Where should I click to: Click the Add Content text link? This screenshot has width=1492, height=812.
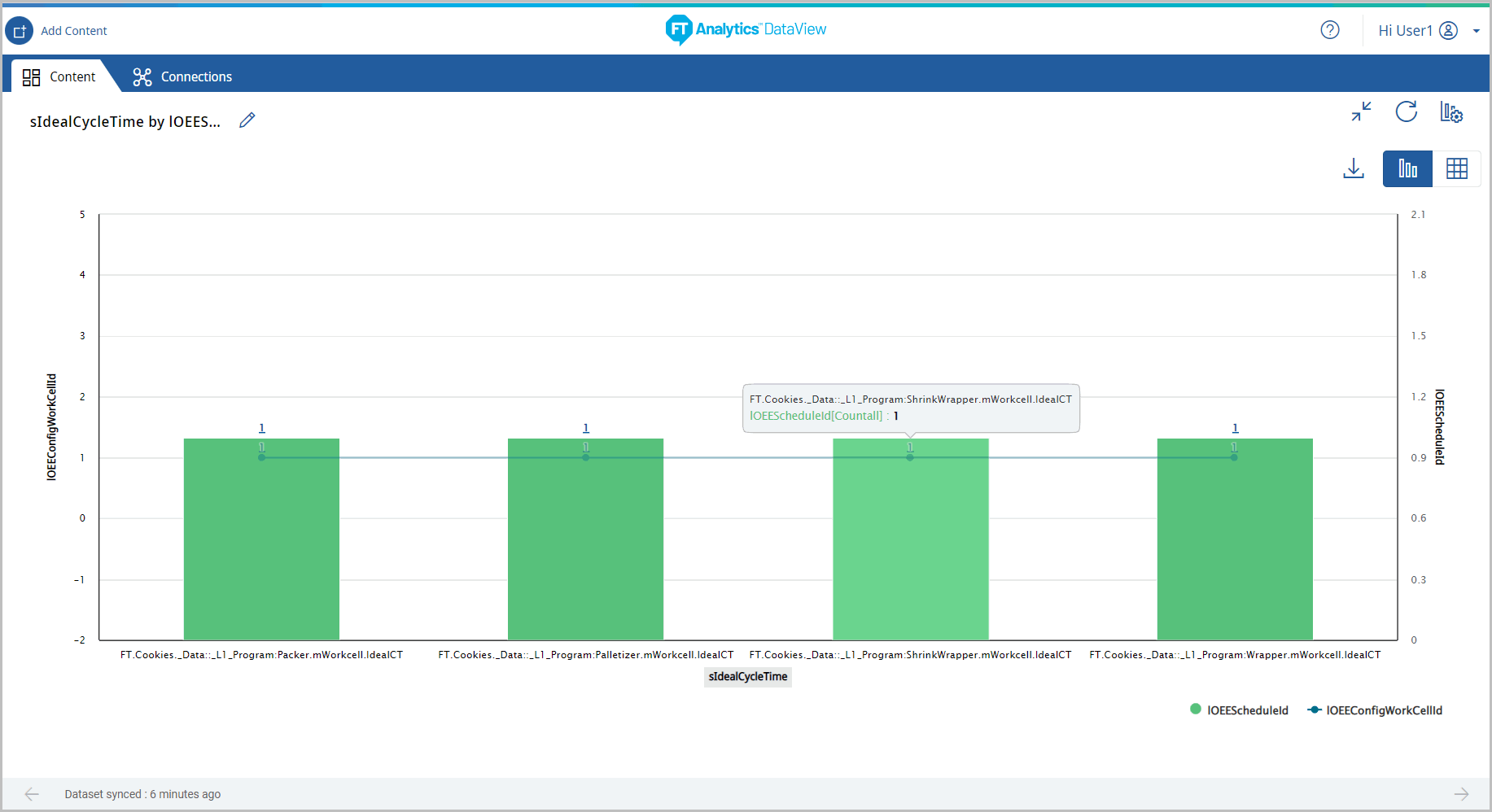coord(74,31)
